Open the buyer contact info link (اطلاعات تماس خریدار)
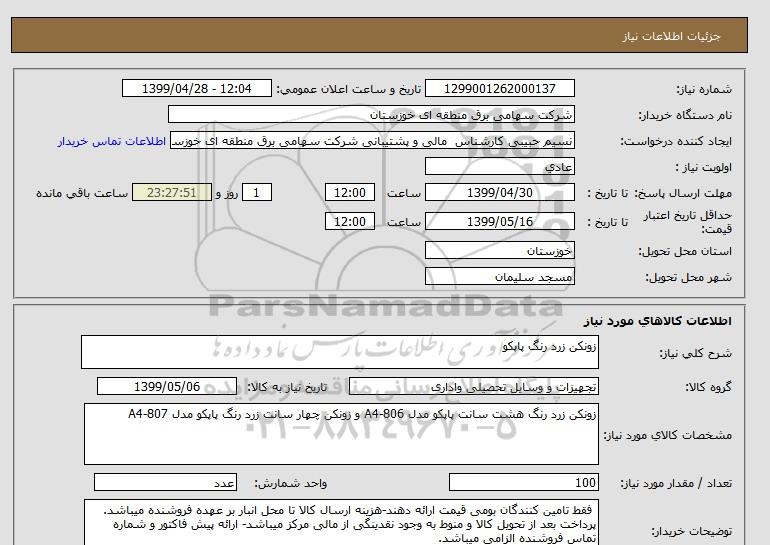 [113, 142]
